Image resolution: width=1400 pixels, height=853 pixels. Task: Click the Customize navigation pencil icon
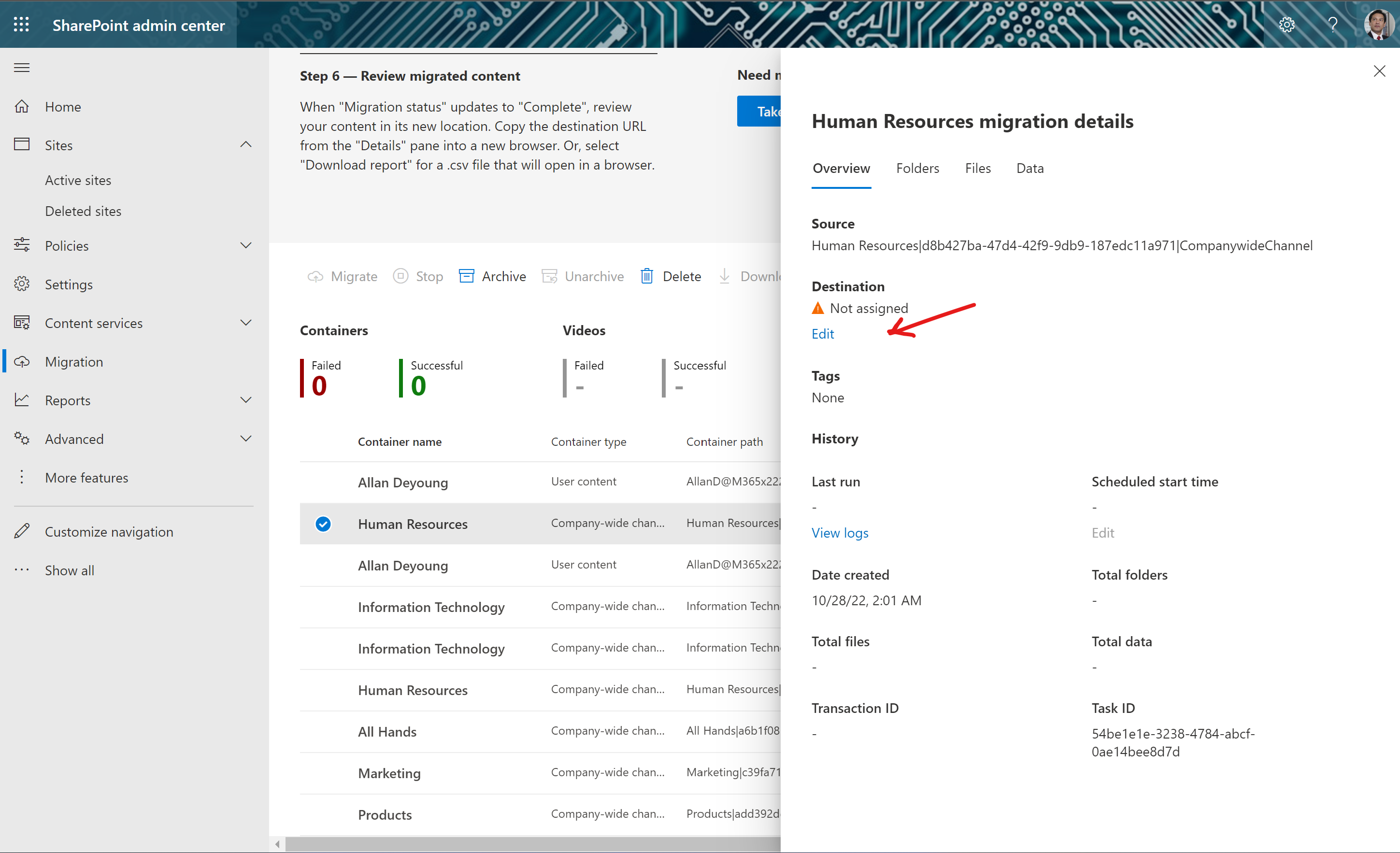(x=22, y=532)
